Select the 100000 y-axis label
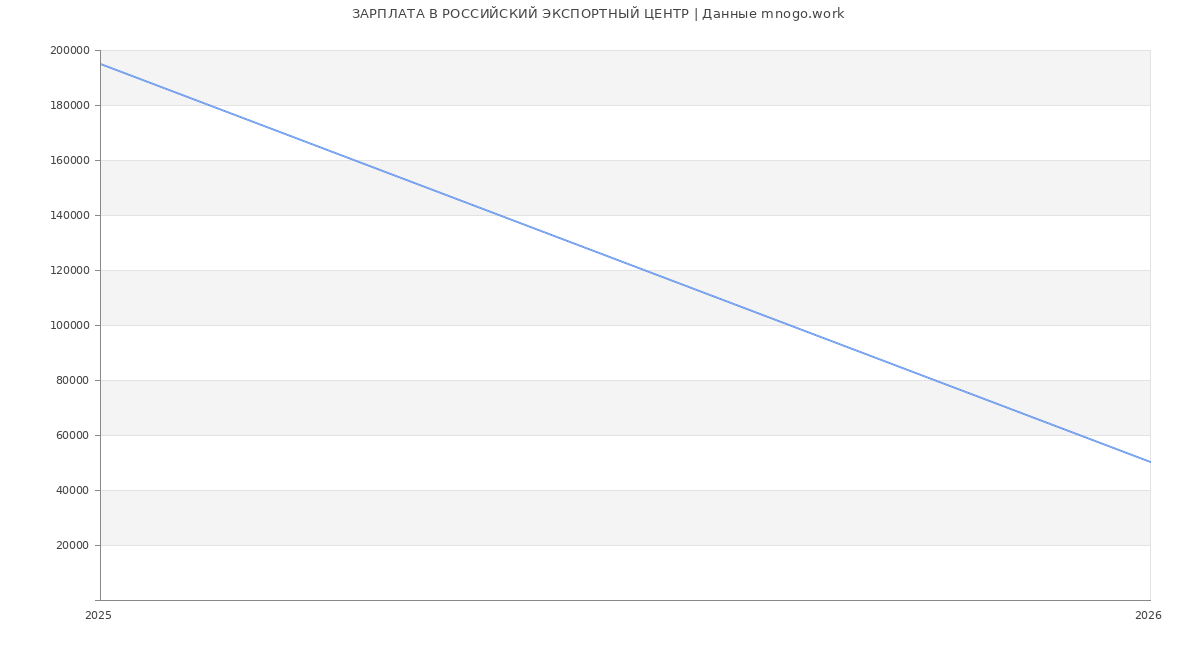Image resolution: width=1200 pixels, height=650 pixels. pos(70,326)
